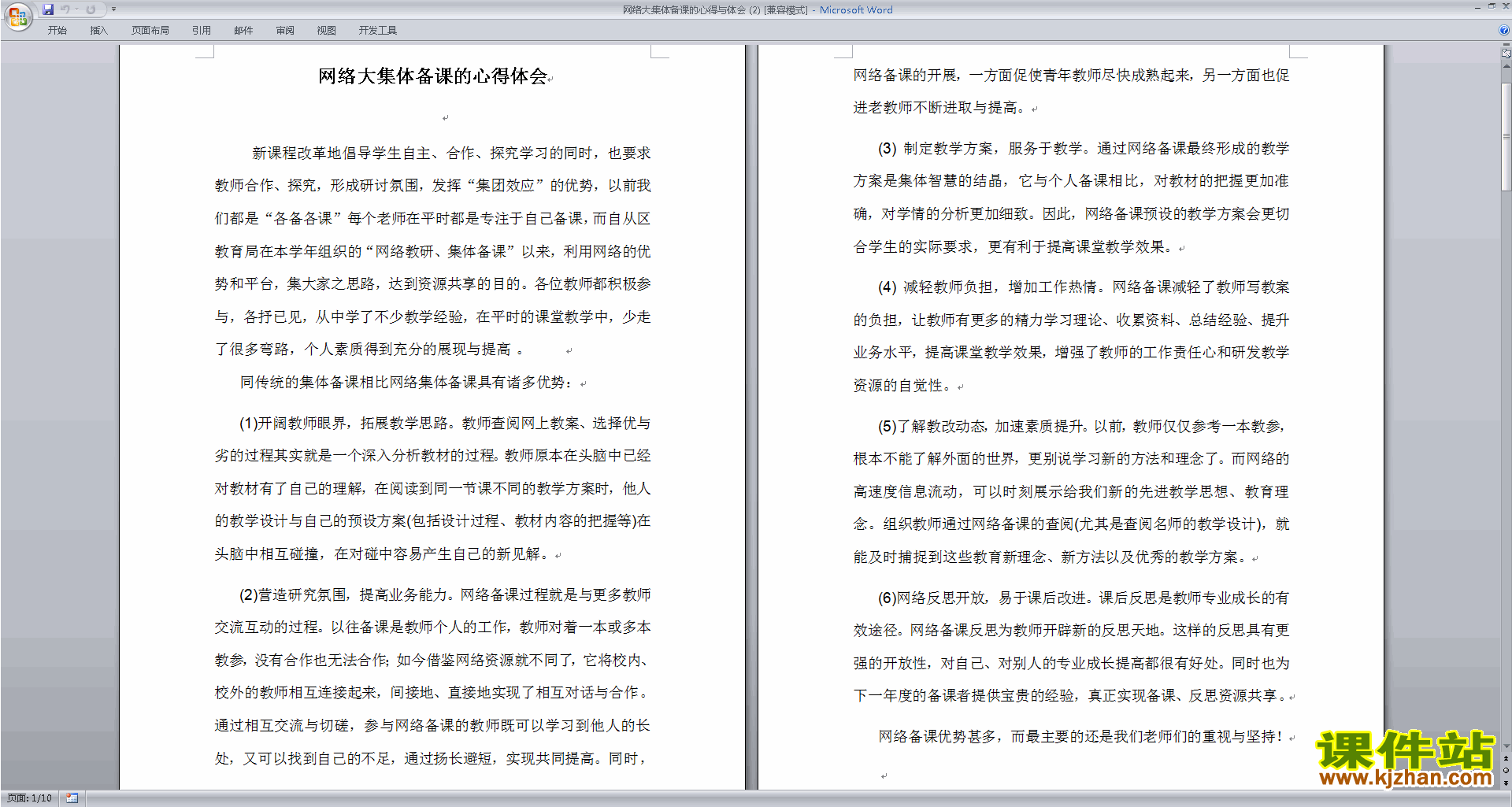The height and width of the screenshot is (807, 1512).
Task: Click paragraph starting (3) 制定教学方案
Action: (1071, 198)
